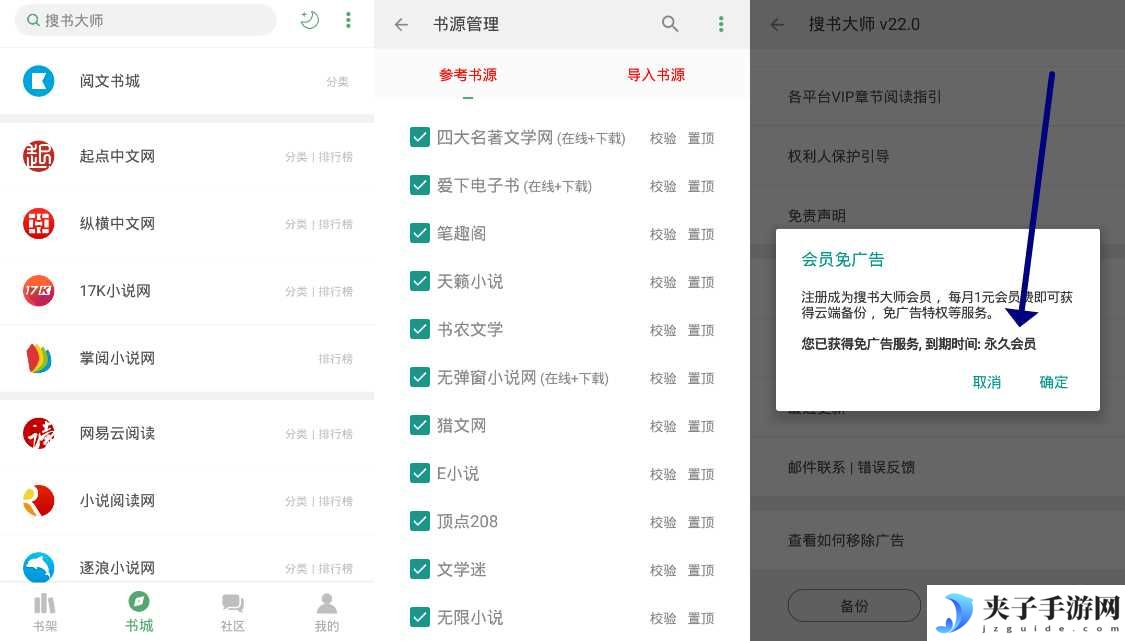
Task: Tap the 逐浪小说网 dolphin icon
Action: click(x=39, y=567)
